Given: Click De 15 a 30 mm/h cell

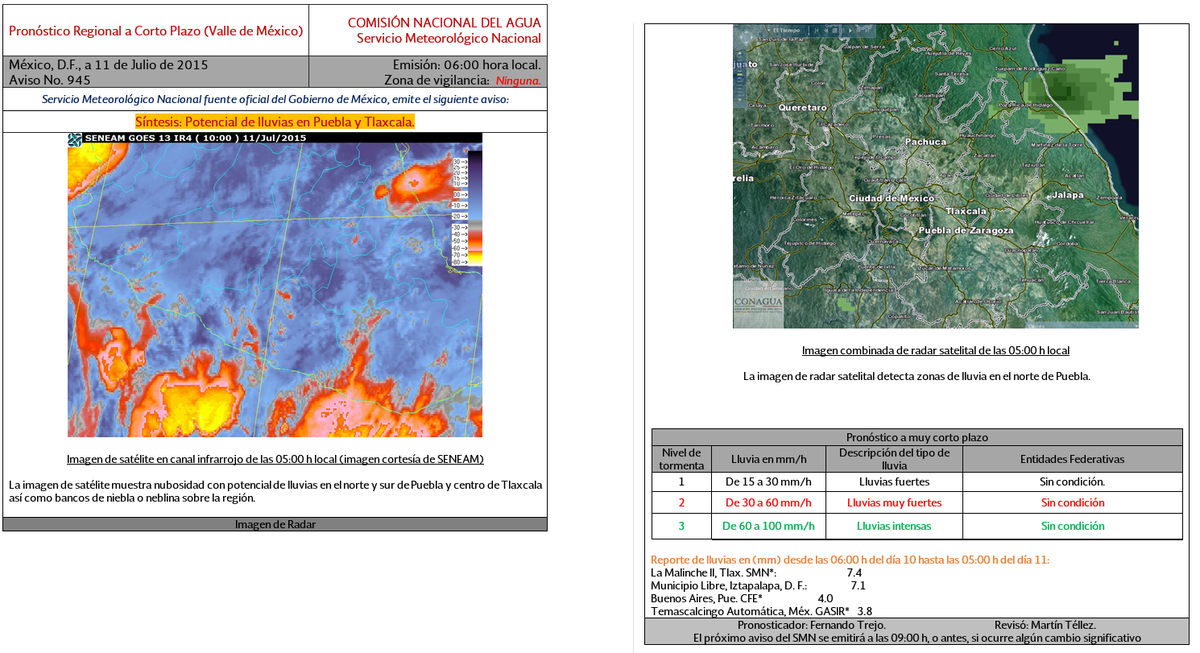Looking at the screenshot, I should coord(768,482).
